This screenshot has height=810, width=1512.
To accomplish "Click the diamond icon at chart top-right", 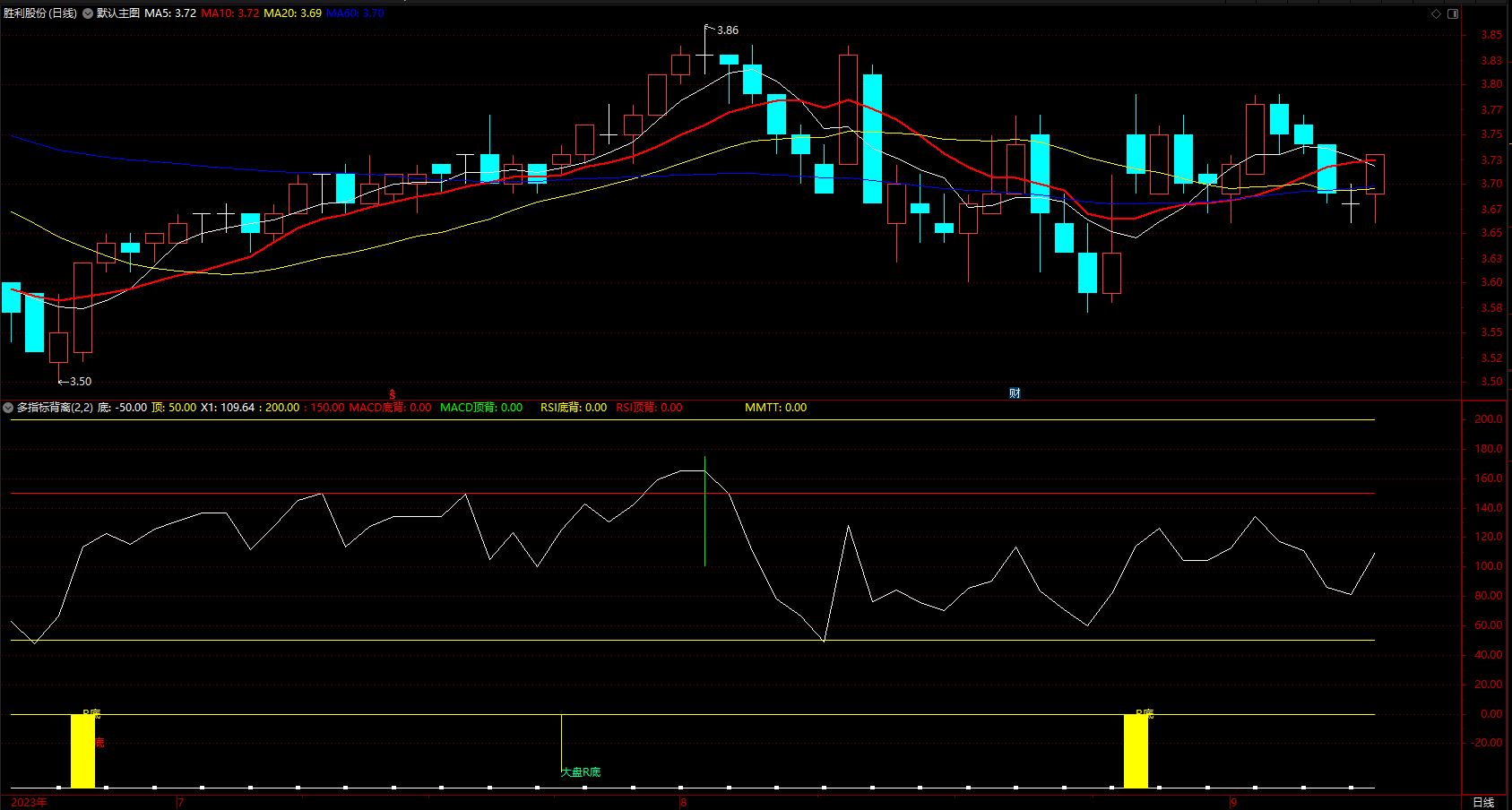I will point(1436,13).
